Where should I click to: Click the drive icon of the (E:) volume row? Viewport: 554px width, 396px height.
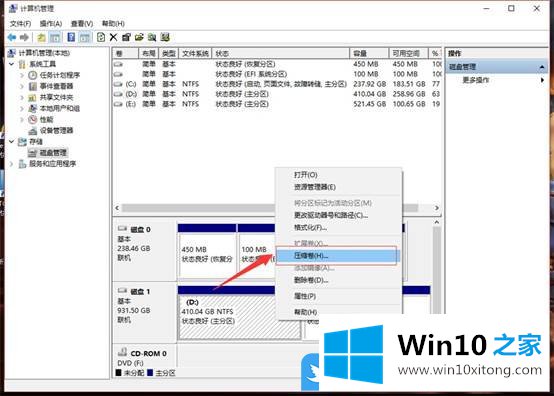118,104
